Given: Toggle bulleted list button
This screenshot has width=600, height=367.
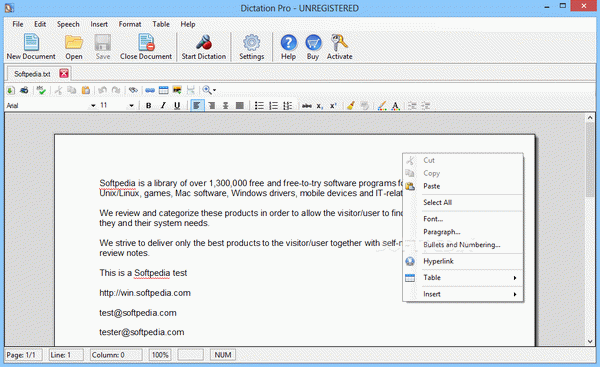Looking at the screenshot, I should (x=259, y=106).
